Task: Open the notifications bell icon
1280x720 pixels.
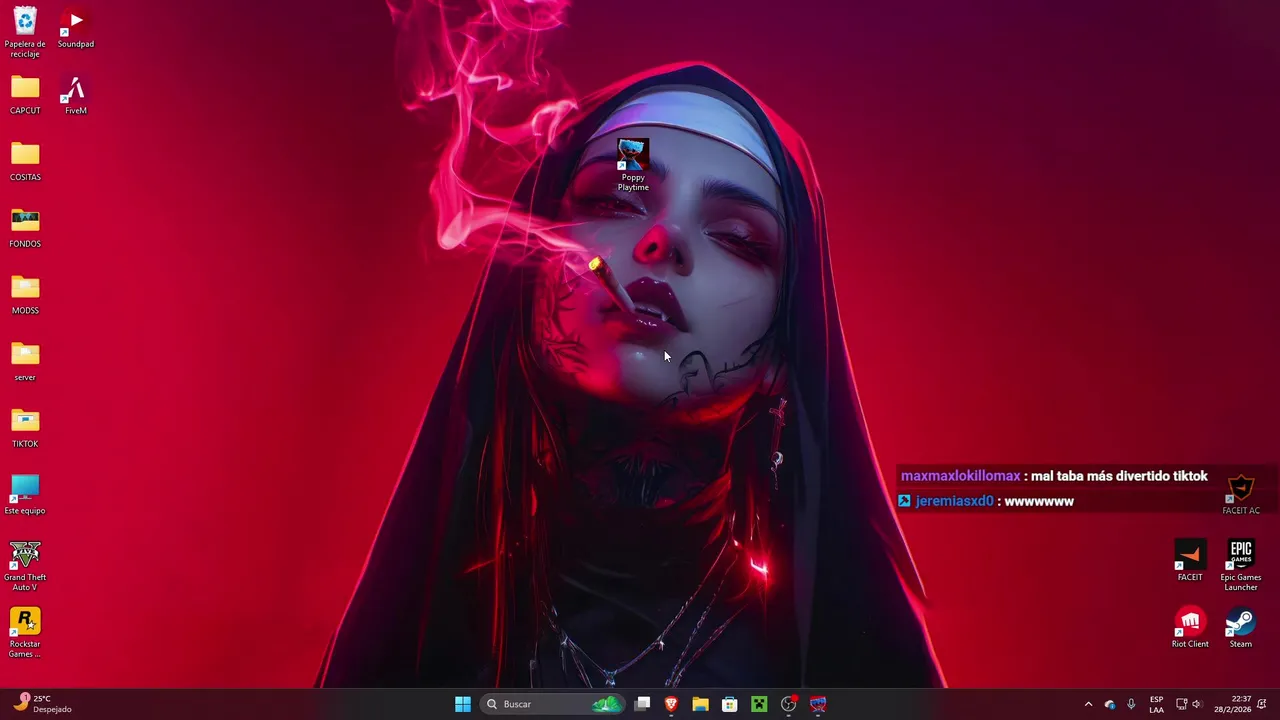Action: (x=1263, y=704)
